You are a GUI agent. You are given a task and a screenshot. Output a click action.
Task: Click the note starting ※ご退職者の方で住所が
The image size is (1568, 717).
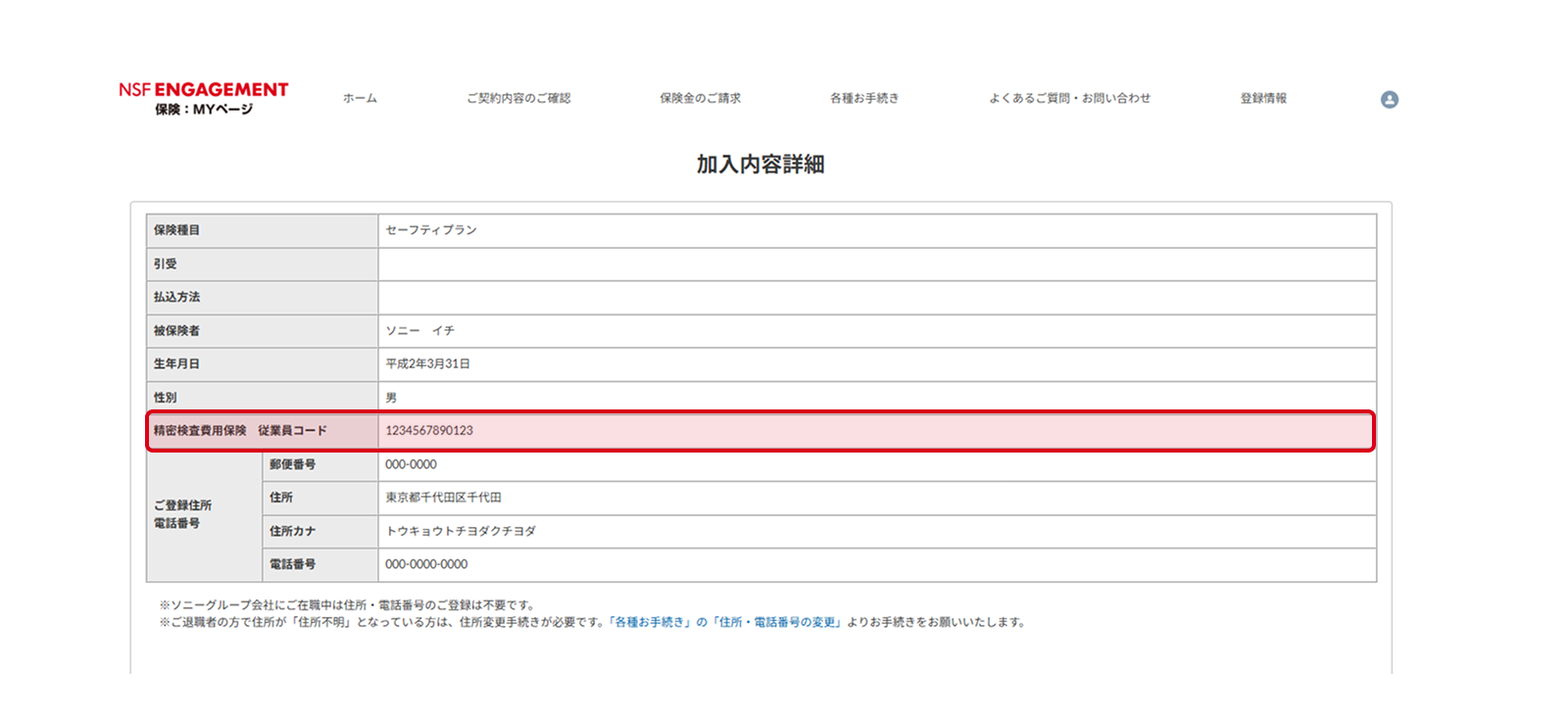click(x=592, y=622)
